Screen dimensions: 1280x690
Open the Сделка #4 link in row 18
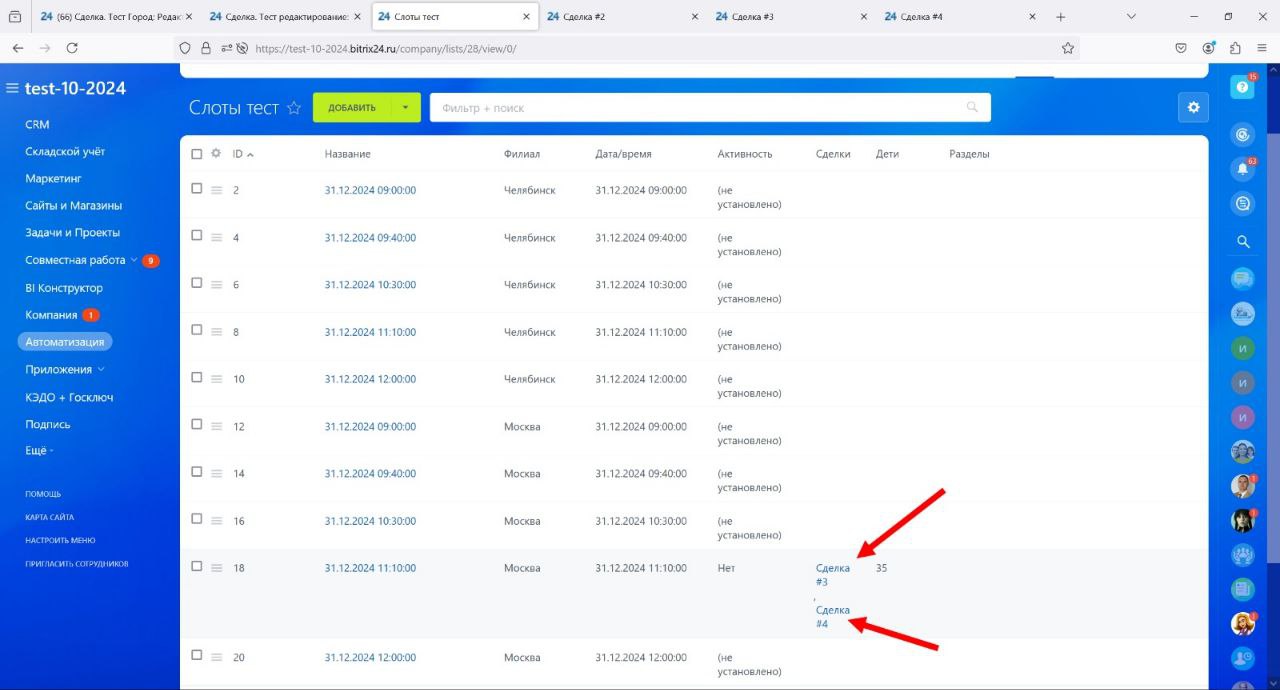[x=832, y=617]
